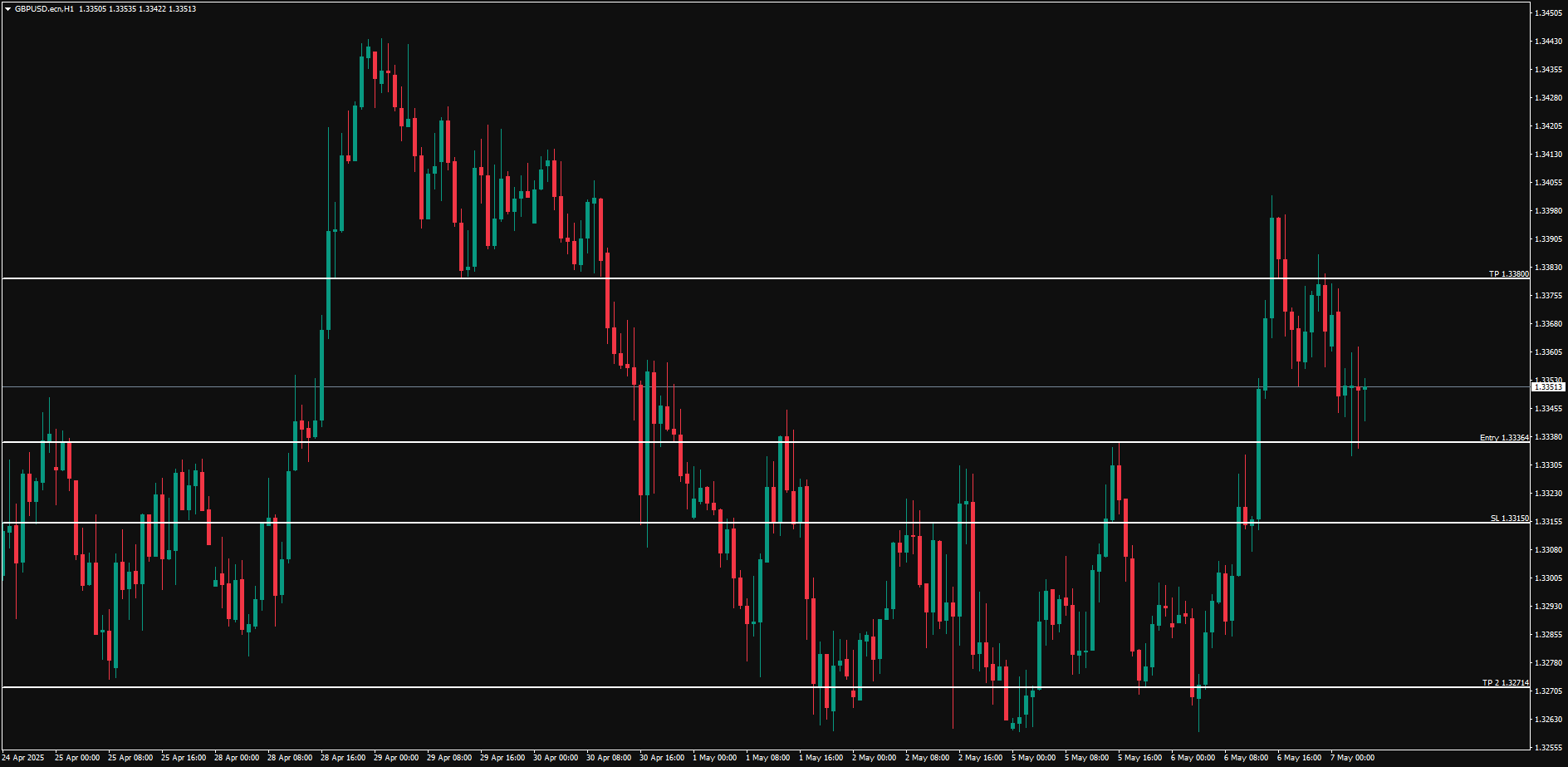This screenshot has width=1568, height=767.
Task: Select the SL 1.33150 line label
Action: 1509,519
